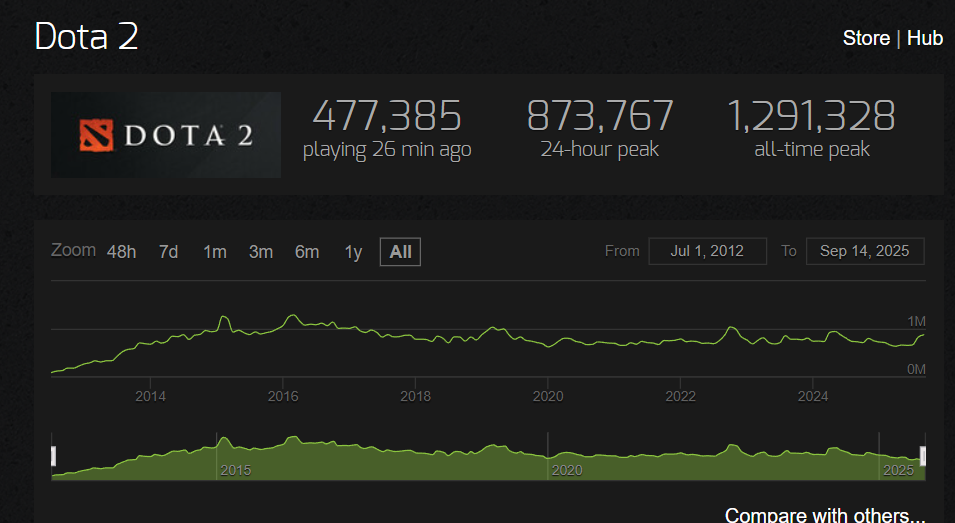
Task: Select the All zoom range
Action: point(400,251)
